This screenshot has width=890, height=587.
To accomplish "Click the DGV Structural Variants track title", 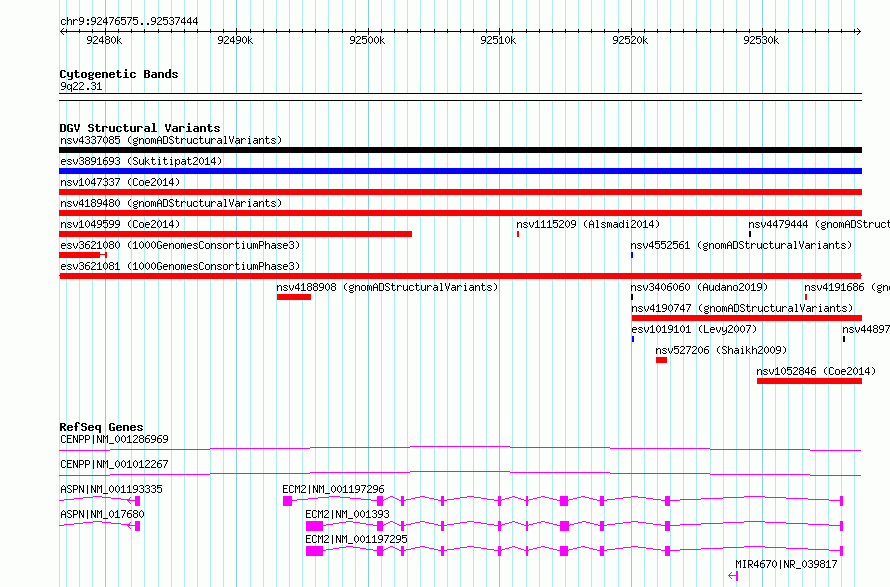I will [x=140, y=128].
